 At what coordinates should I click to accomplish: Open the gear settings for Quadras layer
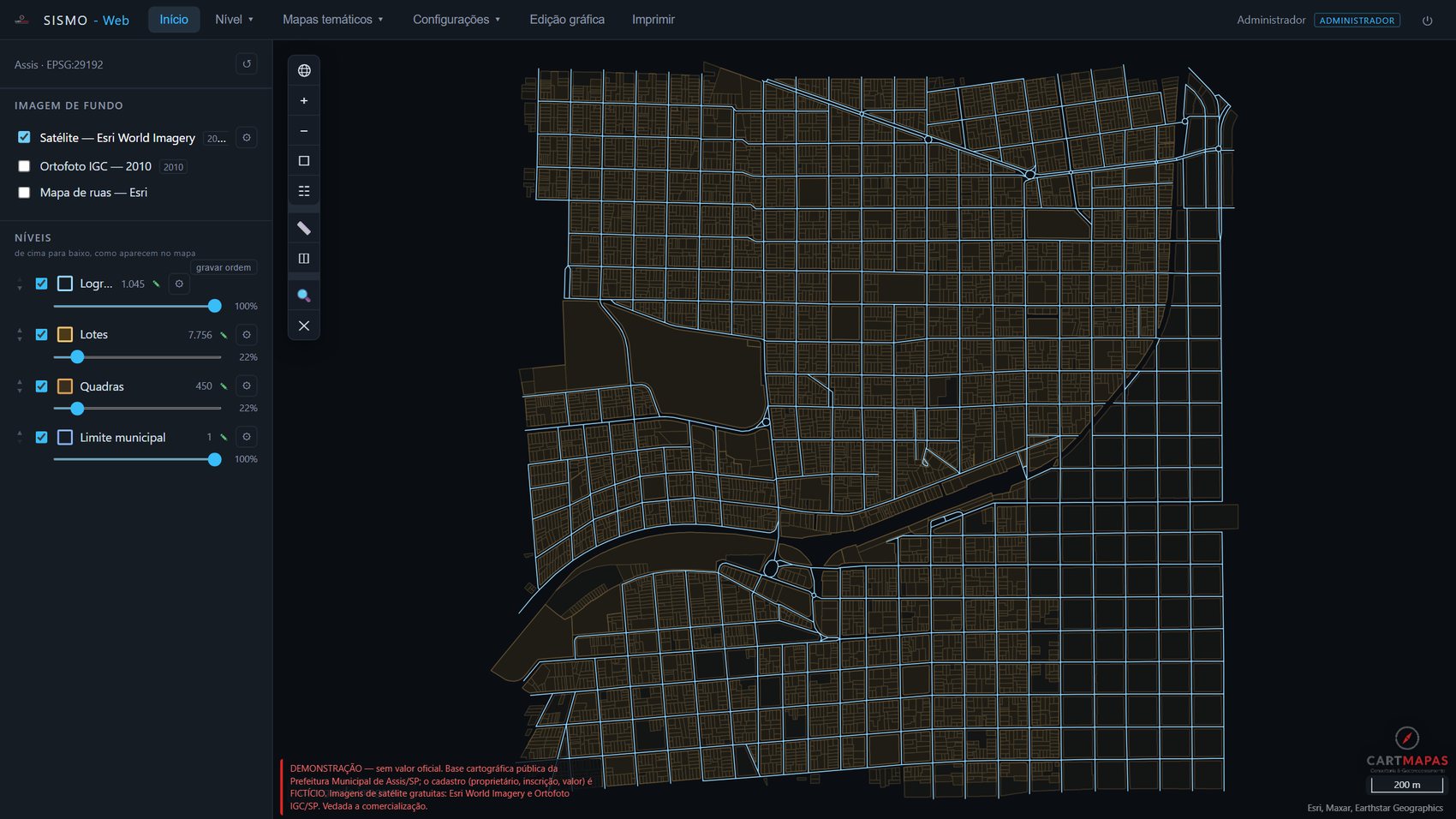pyautogui.click(x=247, y=386)
